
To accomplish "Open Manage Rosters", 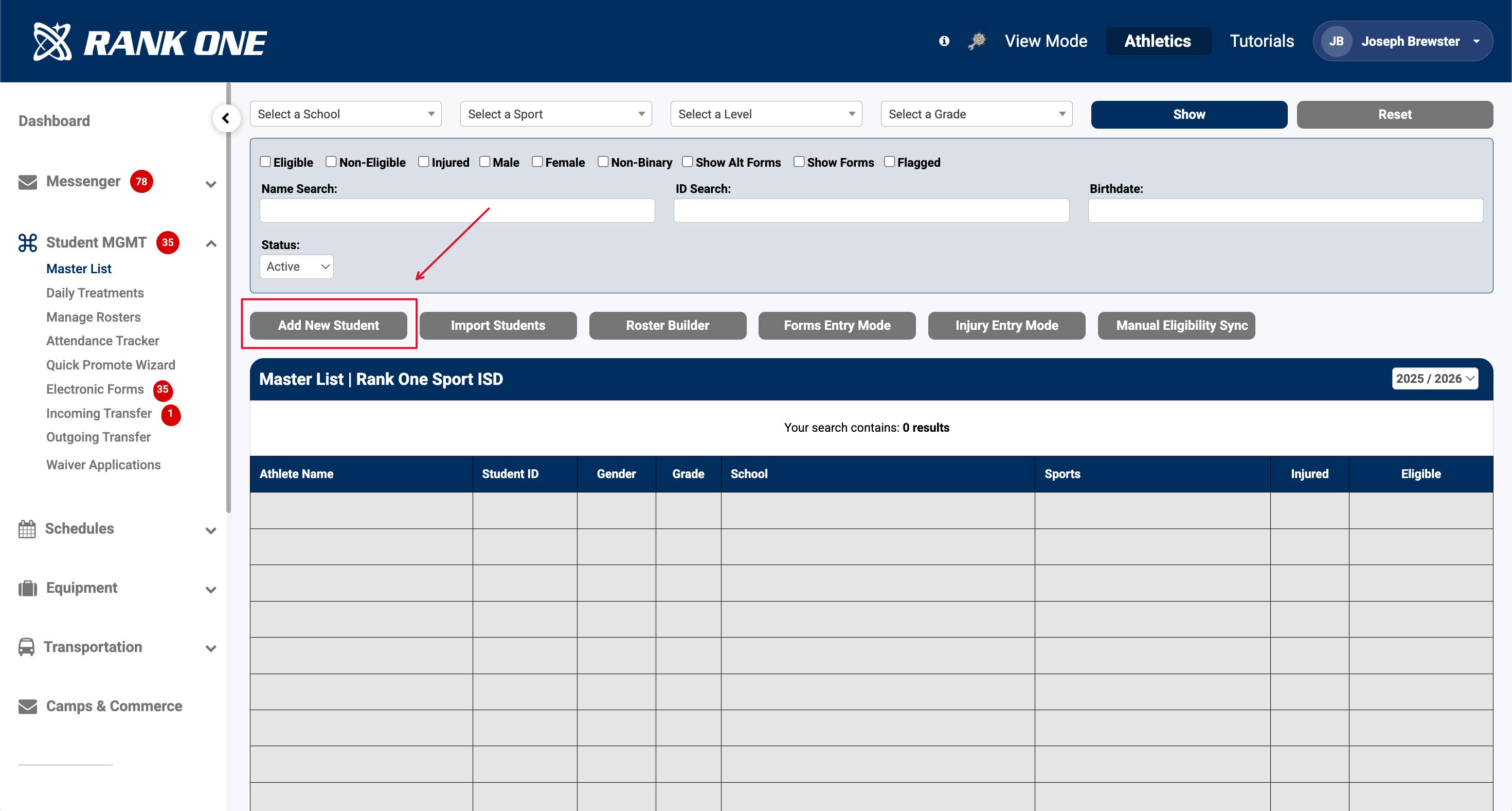I will click(93, 317).
